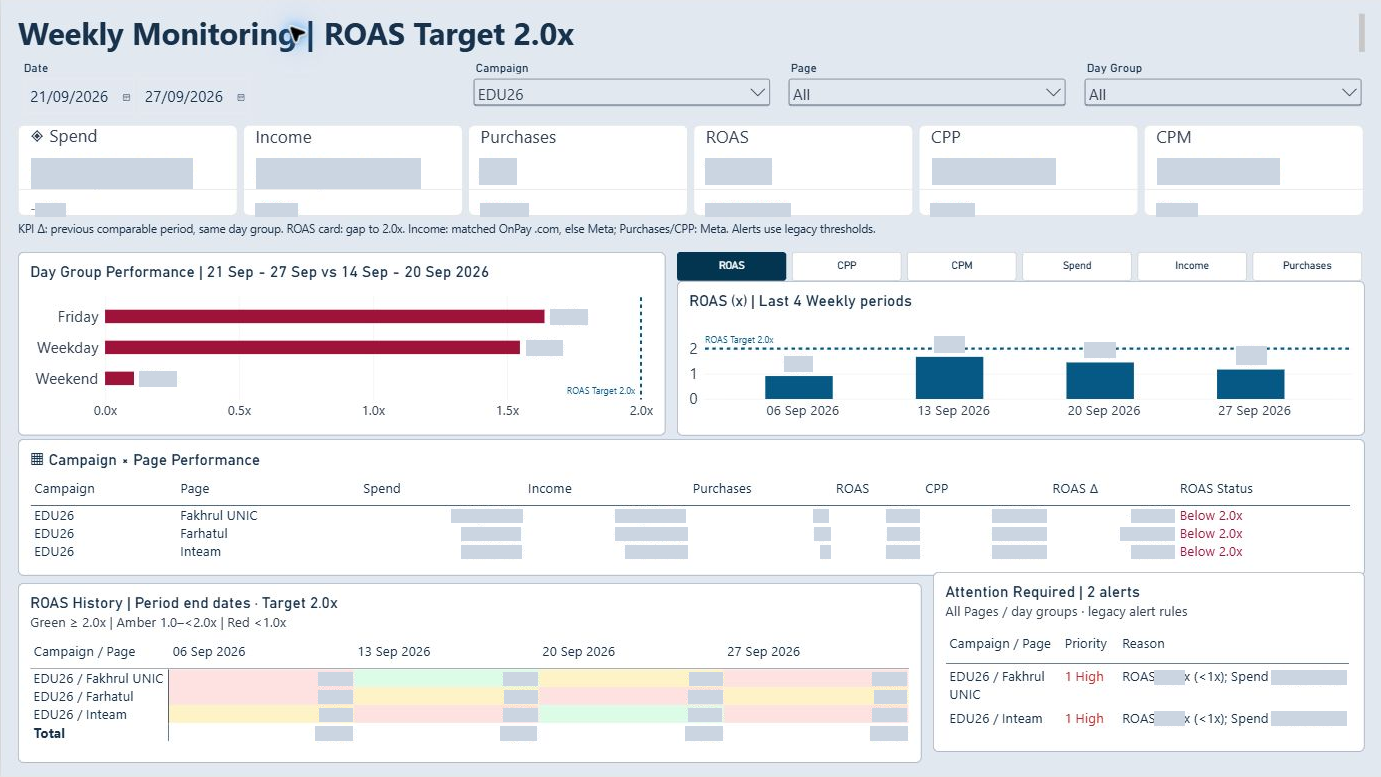The height and width of the screenshot is (777, 1381).
Task: Select Inteam in the Campaign × Page Performance table
Action: 201,552
